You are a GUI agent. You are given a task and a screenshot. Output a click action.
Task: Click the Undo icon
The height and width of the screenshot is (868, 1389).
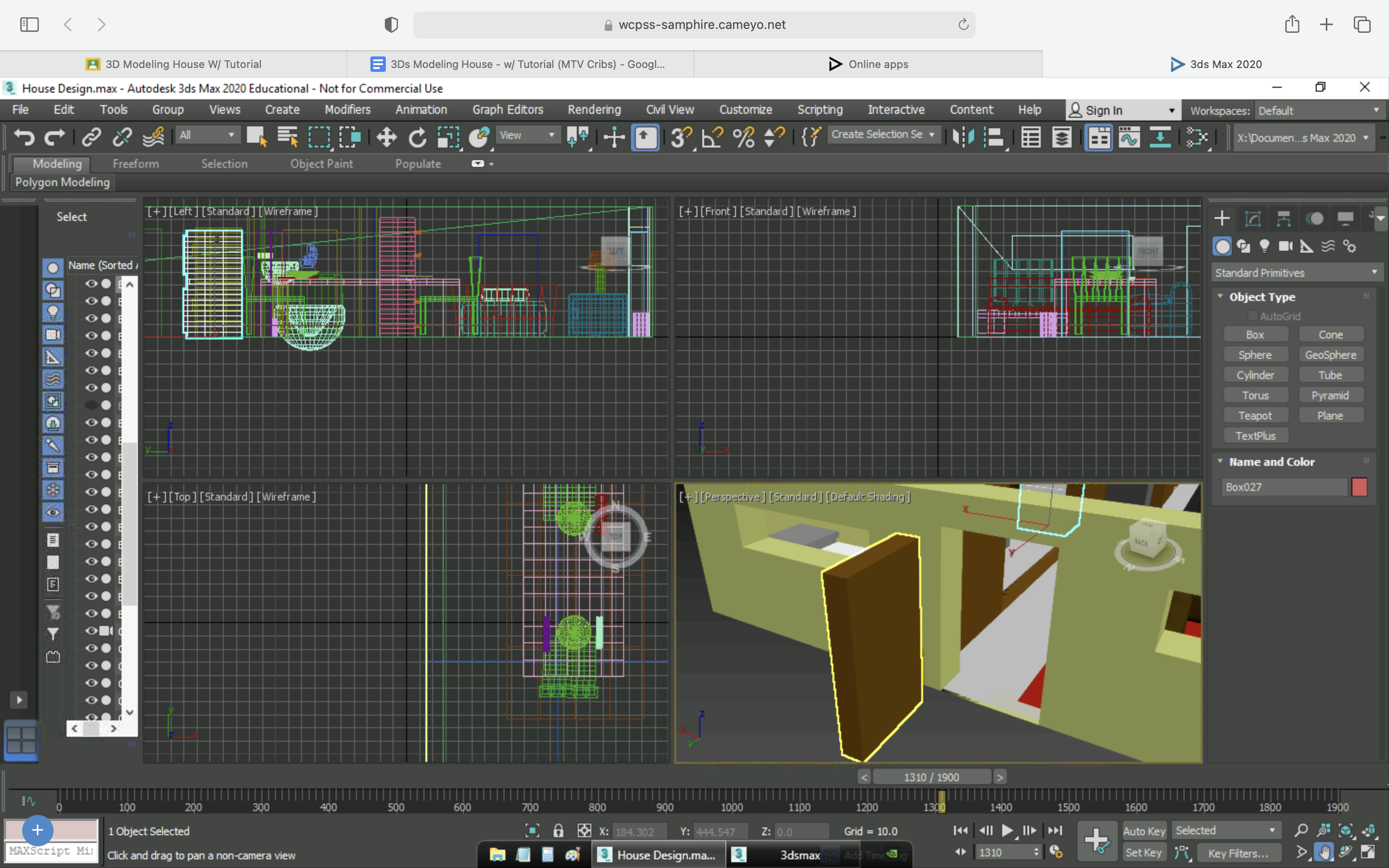pos(24,137)
